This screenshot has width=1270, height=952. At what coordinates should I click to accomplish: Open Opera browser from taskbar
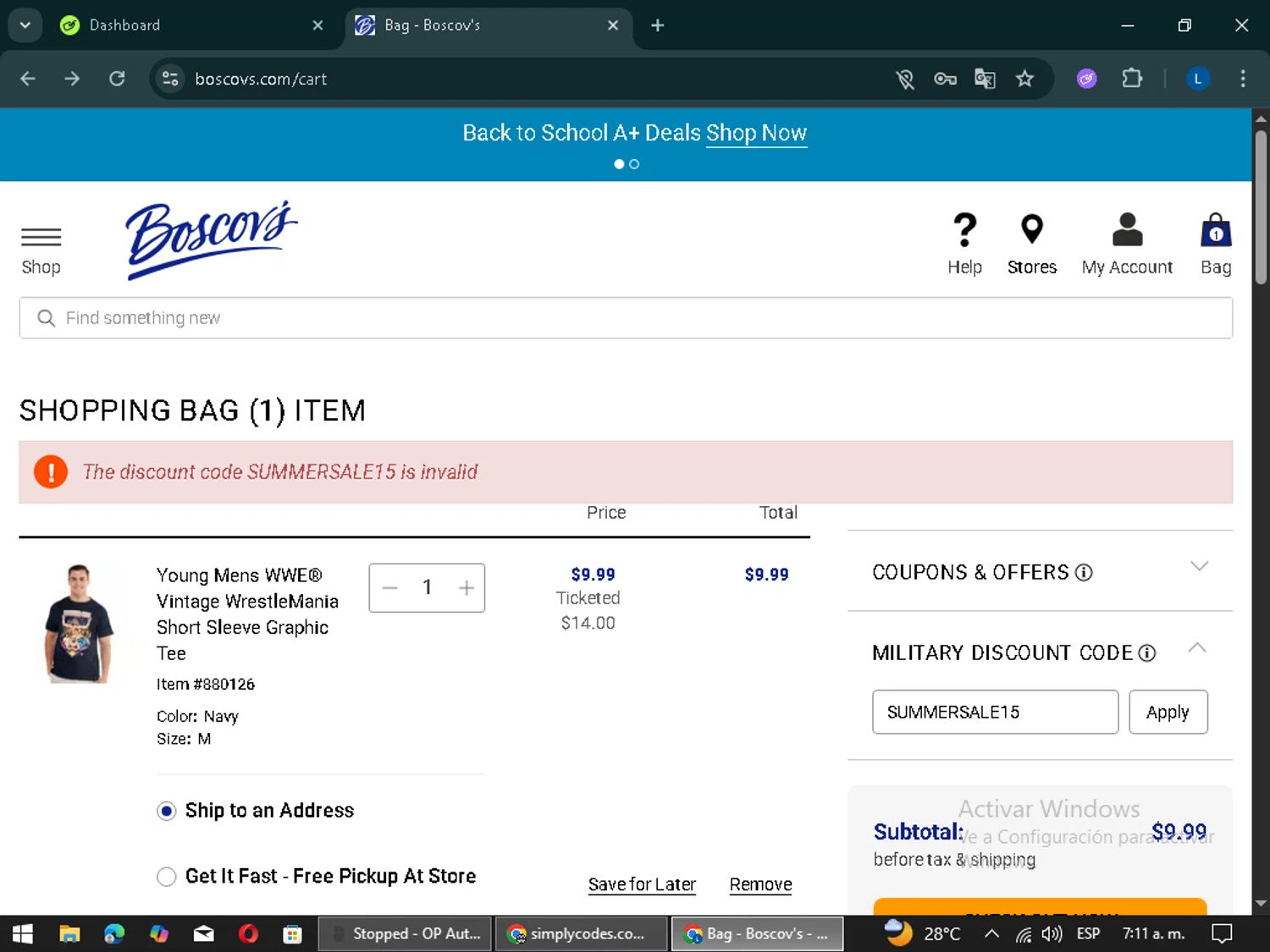248,933
